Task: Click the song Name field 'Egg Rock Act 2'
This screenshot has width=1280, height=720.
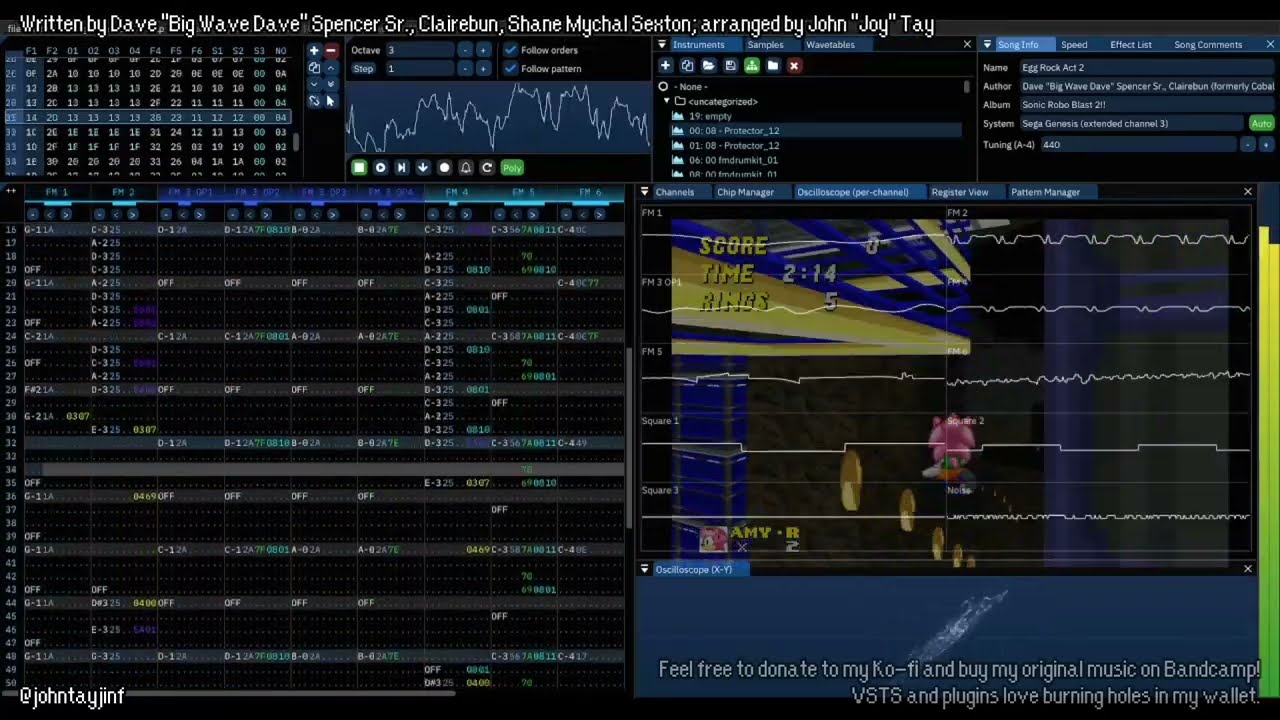Action: (1146, 68)
